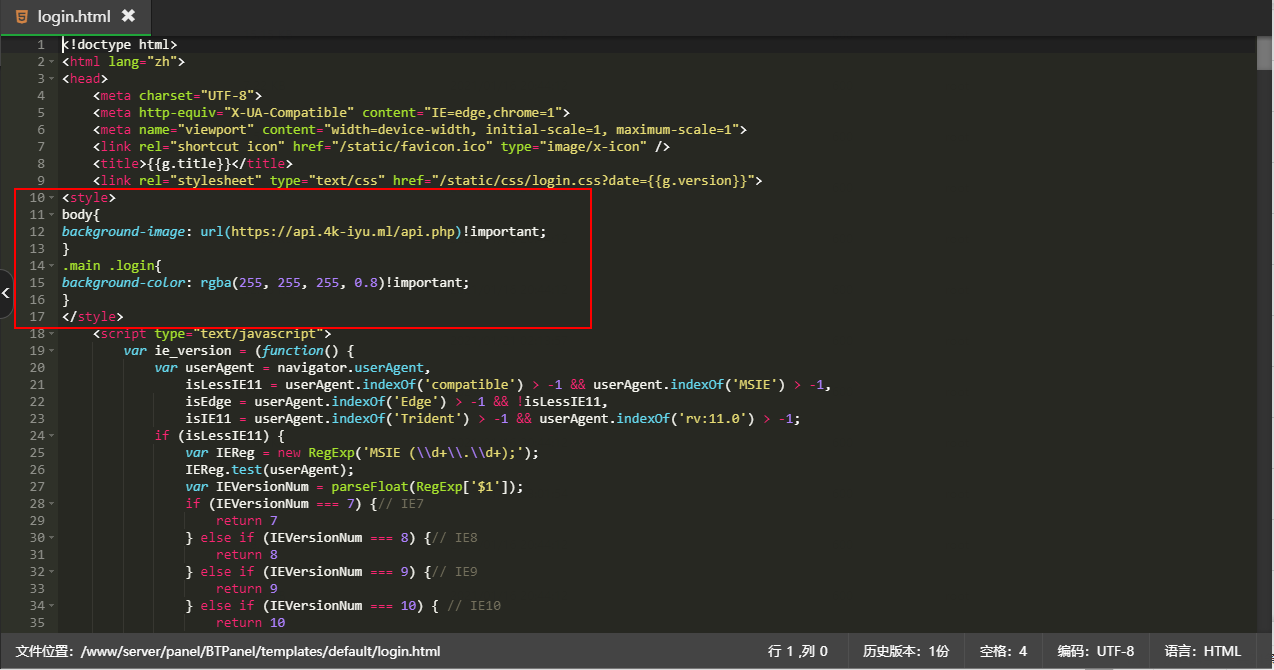Viewport: 1274px width, 670px height.
Task: Fold the script tag at line 18
Action: click(52, 334)
